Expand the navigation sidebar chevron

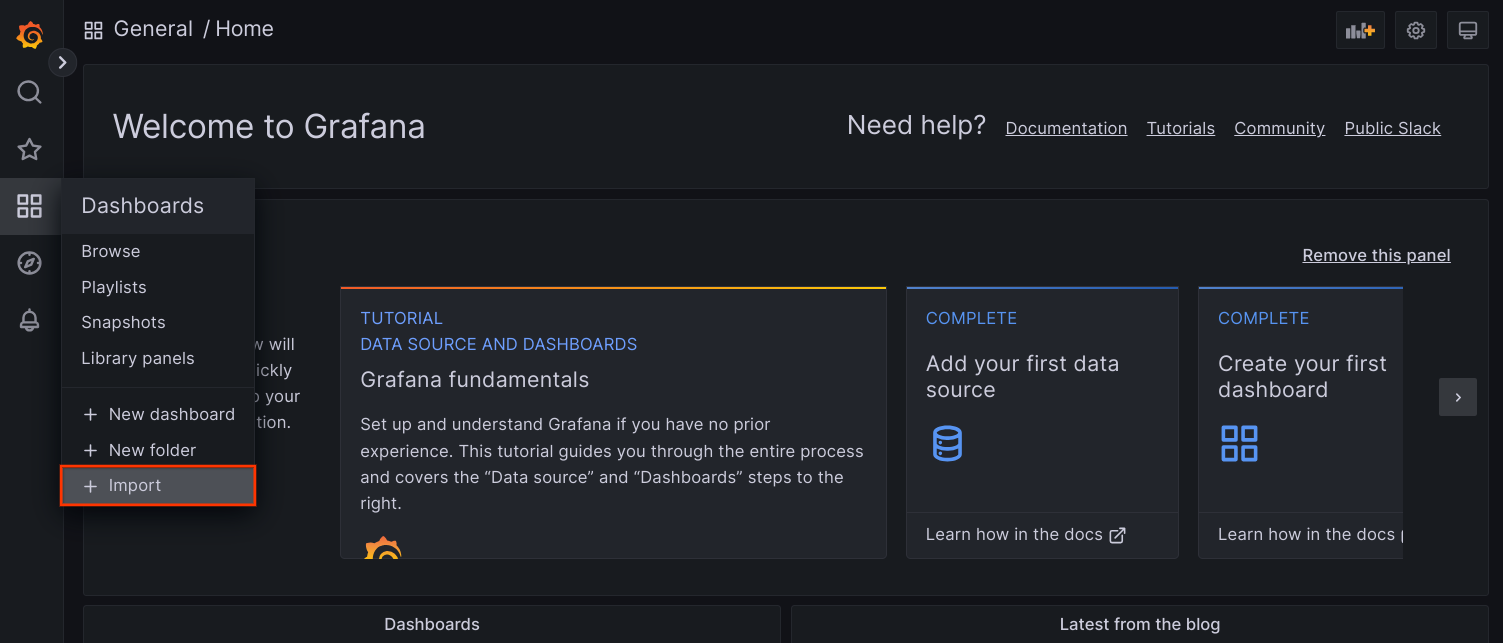pos(62,61)
